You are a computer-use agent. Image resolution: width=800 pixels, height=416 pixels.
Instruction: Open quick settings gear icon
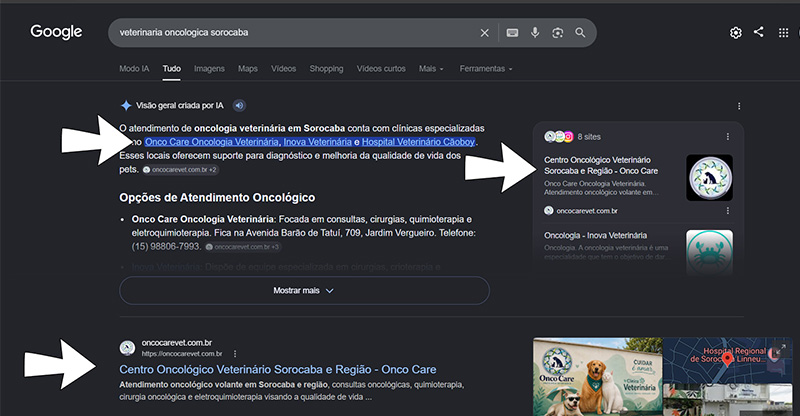736,33
